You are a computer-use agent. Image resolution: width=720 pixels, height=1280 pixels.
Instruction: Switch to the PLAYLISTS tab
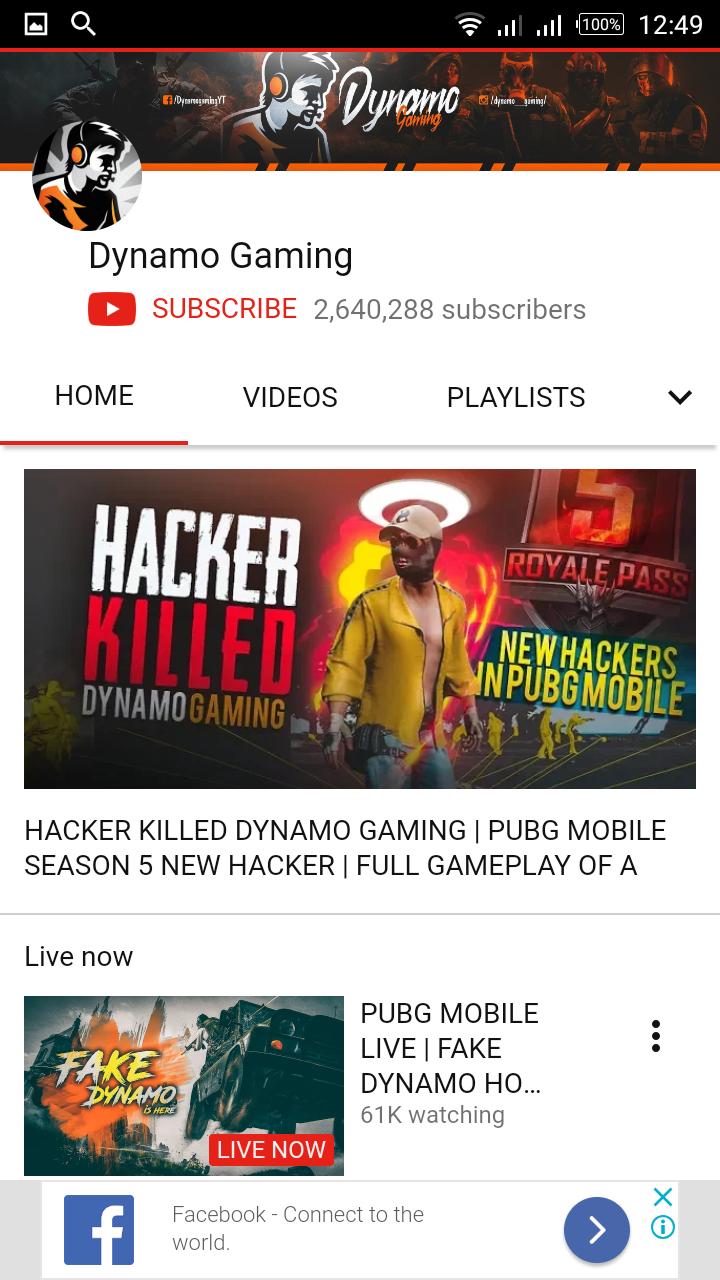(x=516, y=397)
